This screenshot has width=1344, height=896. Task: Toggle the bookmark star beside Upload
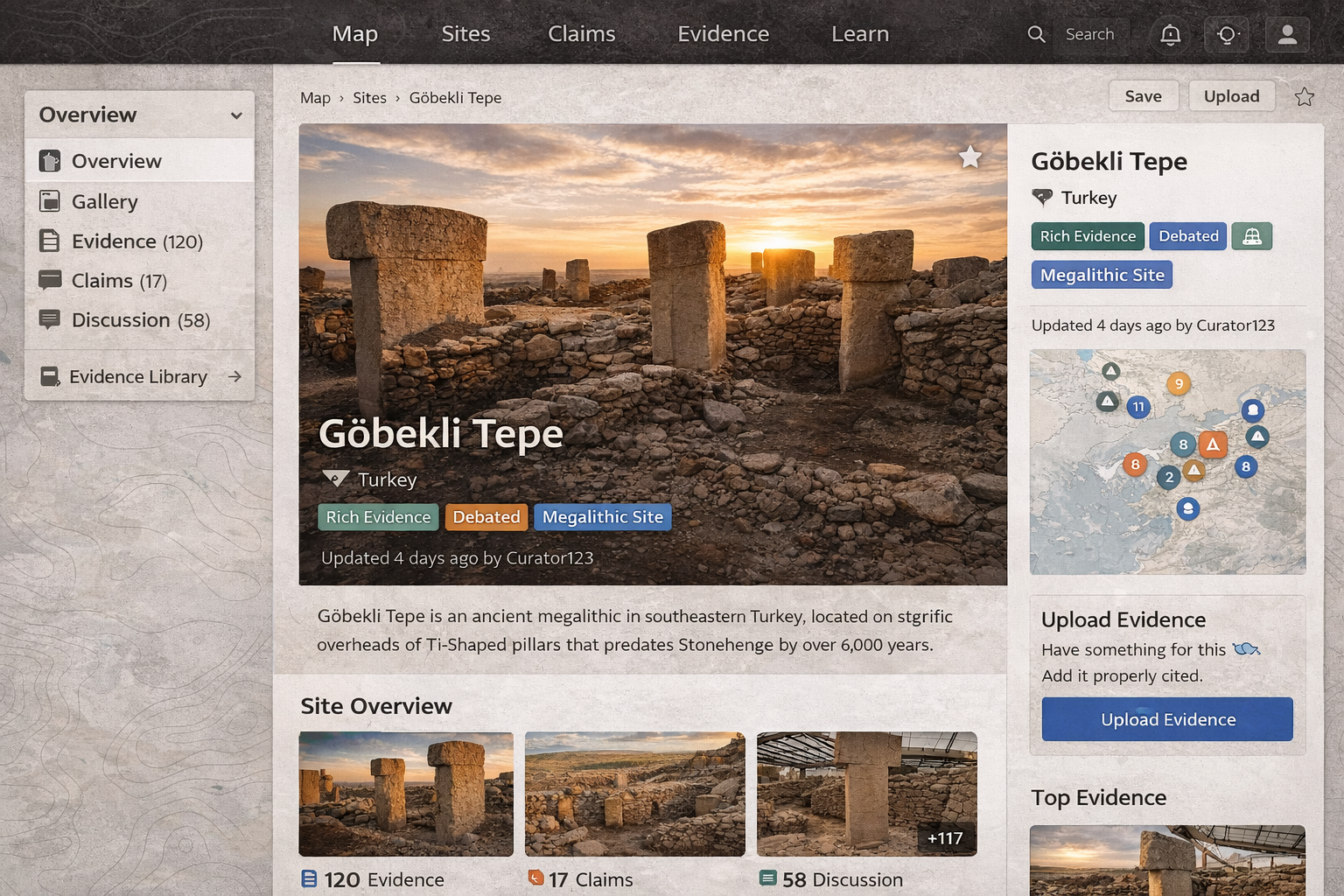(x=1304, y=97)
